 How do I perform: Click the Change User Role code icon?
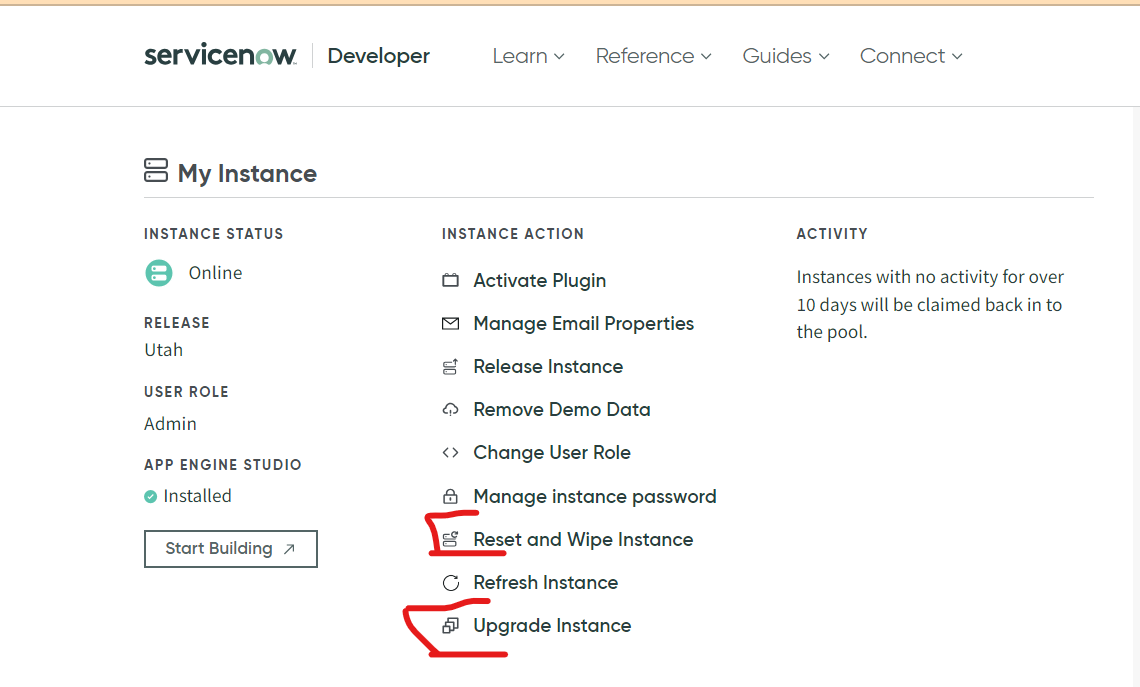click(451, 452)
